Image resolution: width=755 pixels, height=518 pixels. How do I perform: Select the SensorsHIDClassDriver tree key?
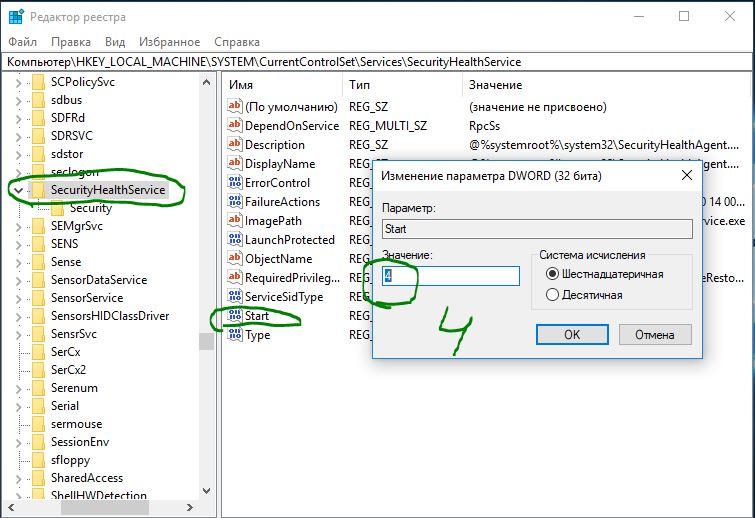pos(110,316)
